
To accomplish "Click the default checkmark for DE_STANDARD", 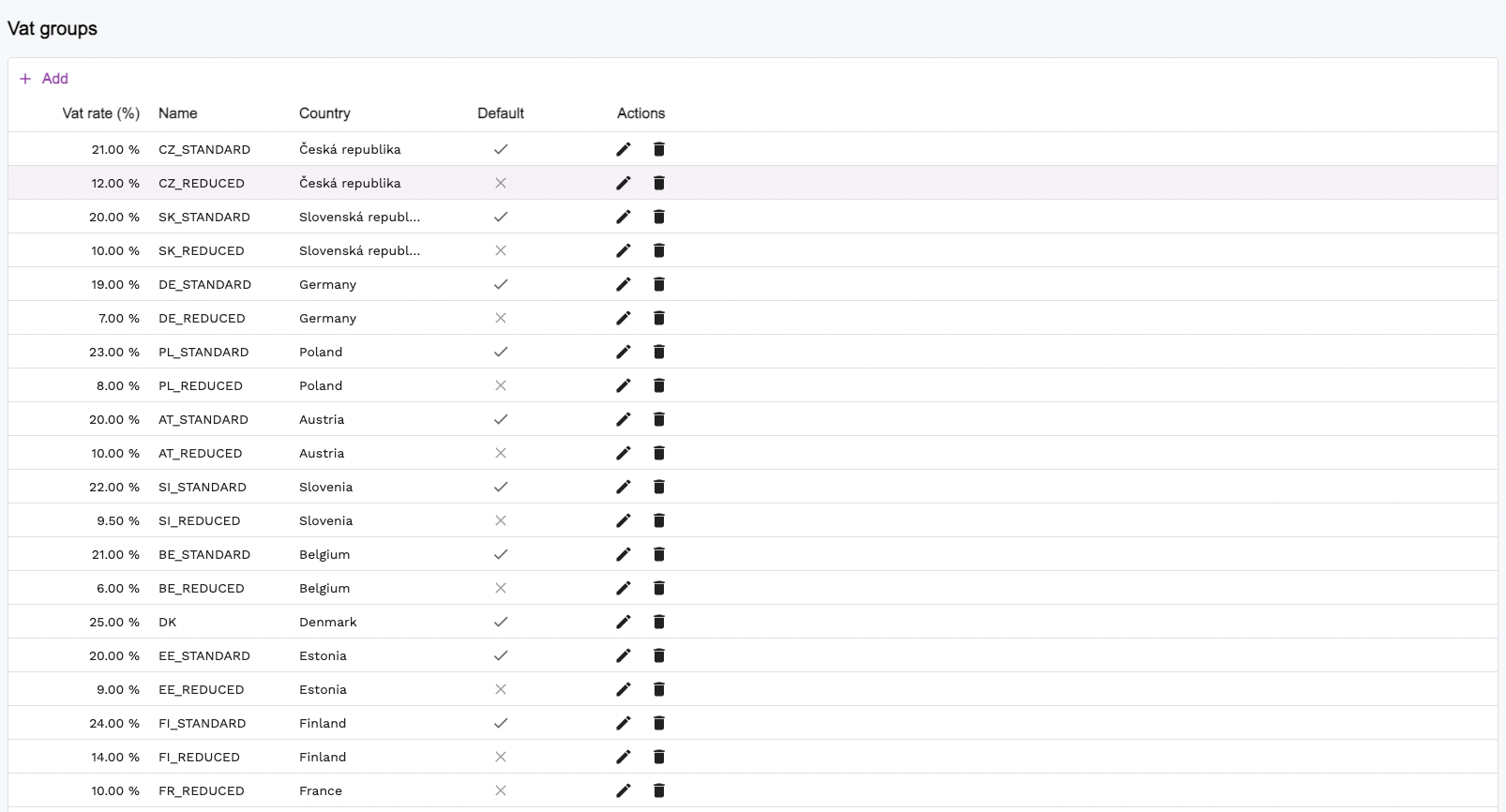I will (501, 284).
